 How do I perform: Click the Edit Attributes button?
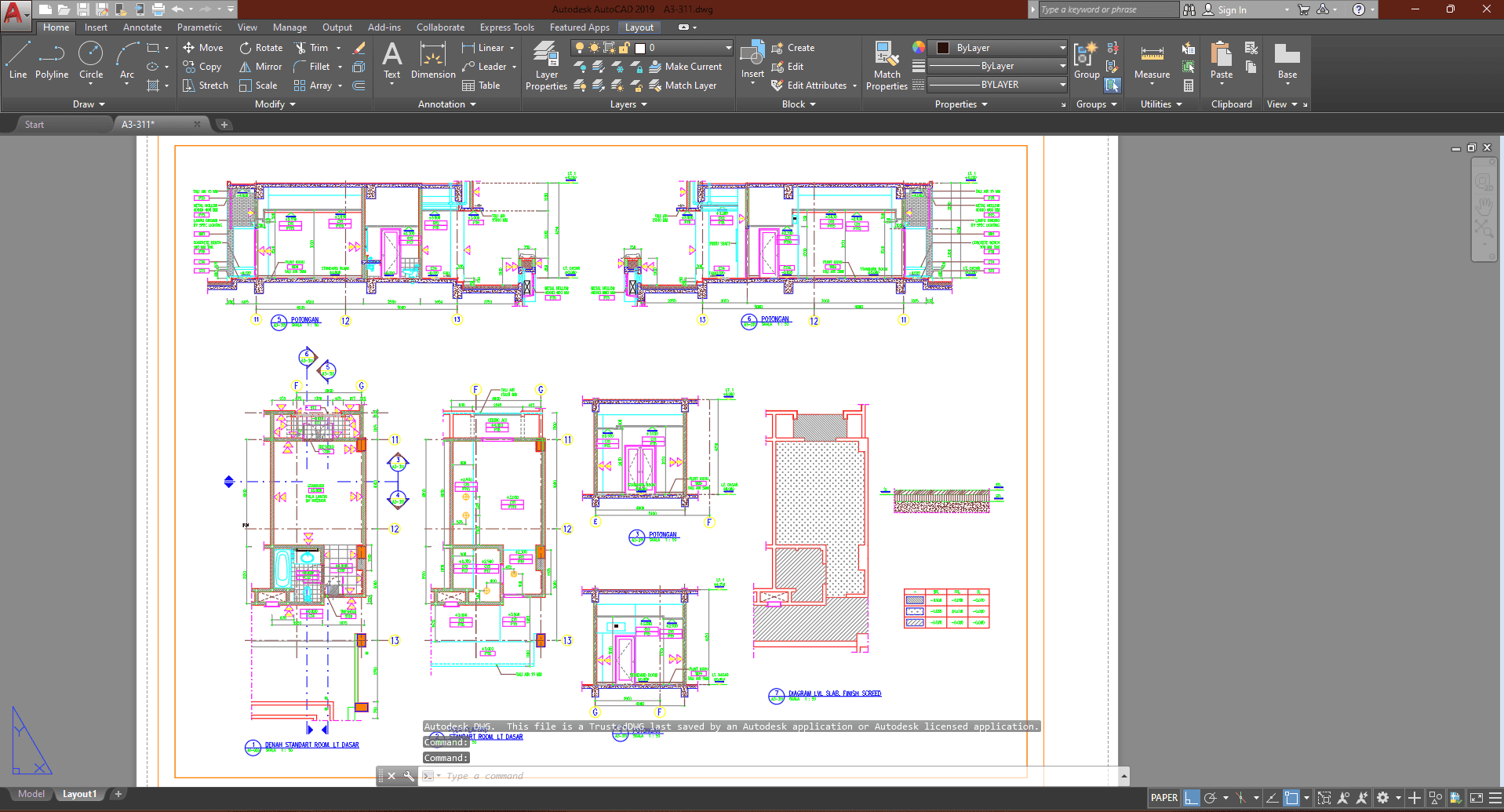pyautogui.click(x=809, y=86)
